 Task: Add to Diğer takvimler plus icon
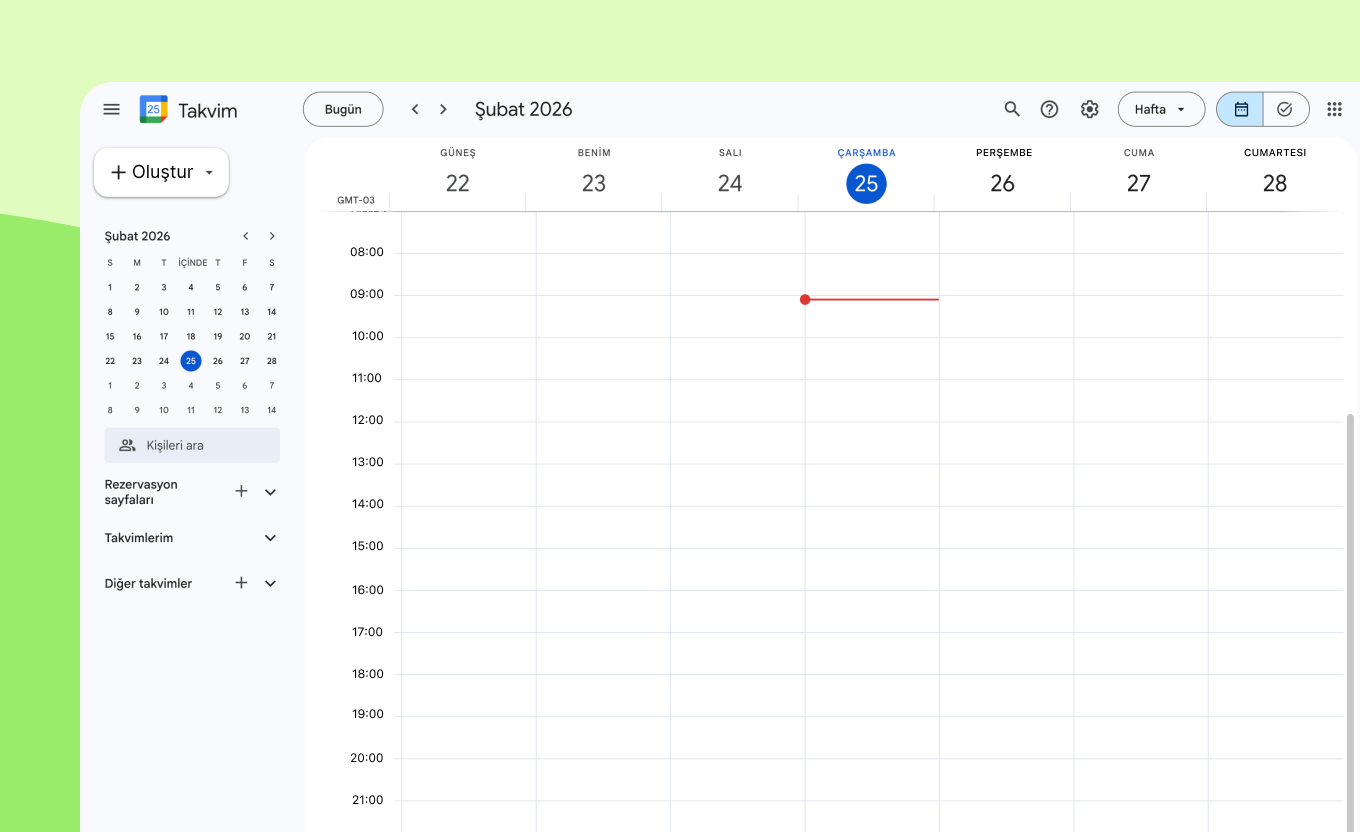[241, 583]
